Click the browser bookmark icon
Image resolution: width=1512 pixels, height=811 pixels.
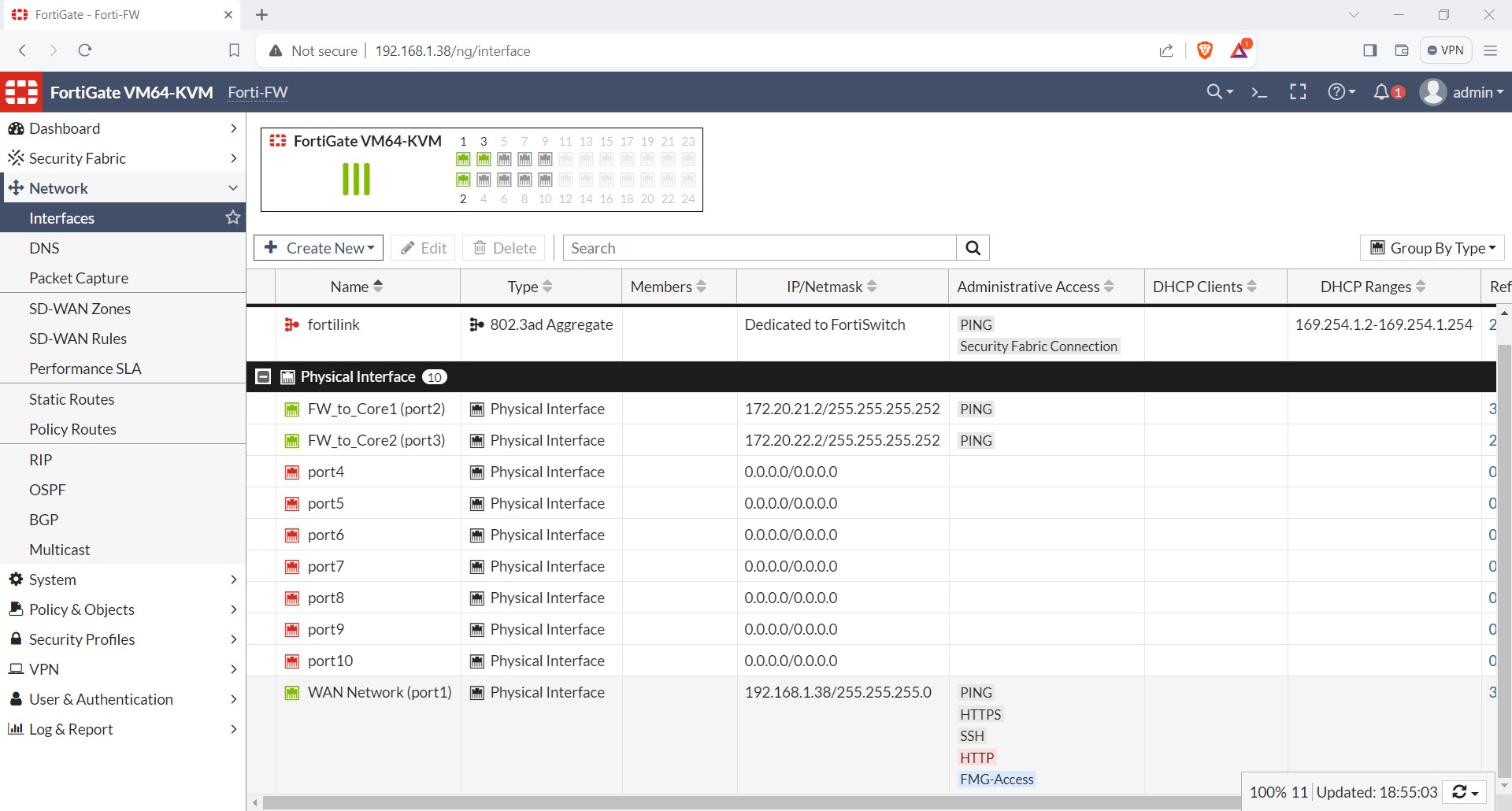234,50
